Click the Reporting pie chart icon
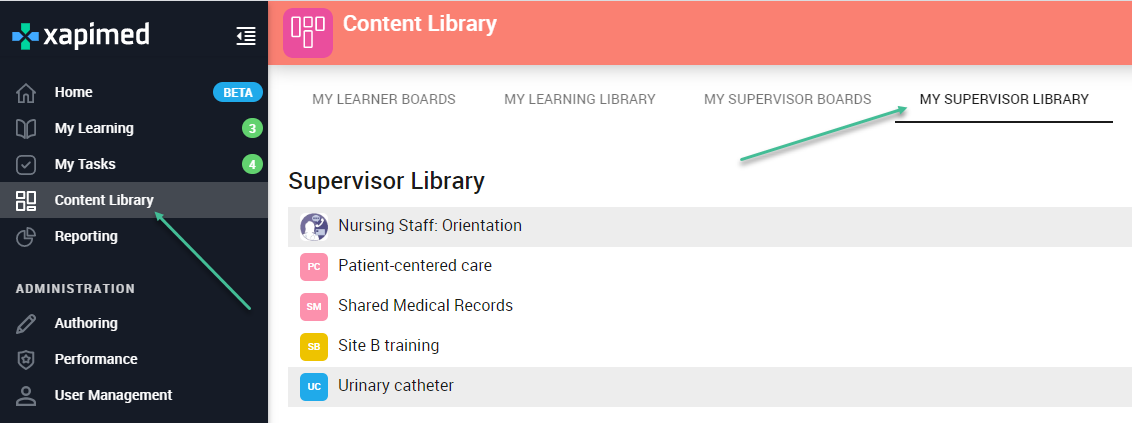1132x423 pixels. click(x=26, y=237)
